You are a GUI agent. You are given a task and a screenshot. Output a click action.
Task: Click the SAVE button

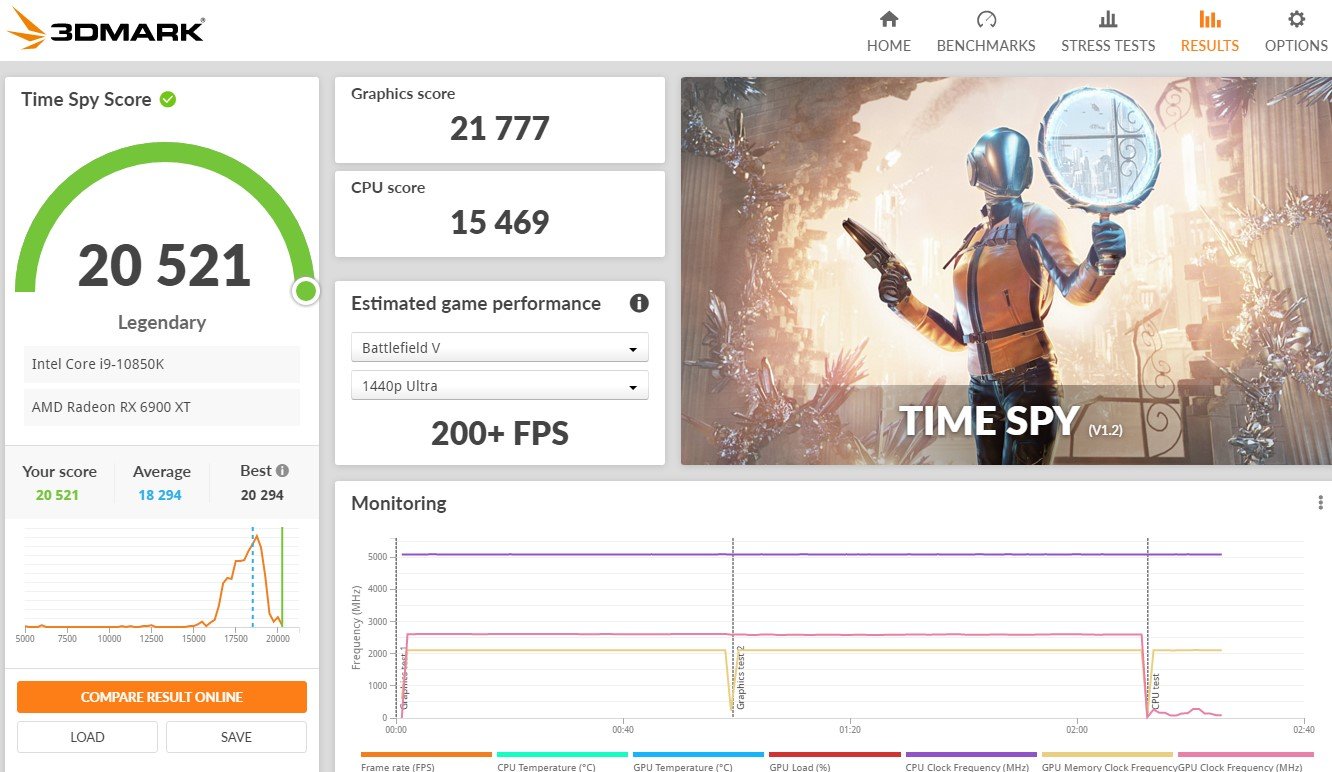(x=236, y=737)
